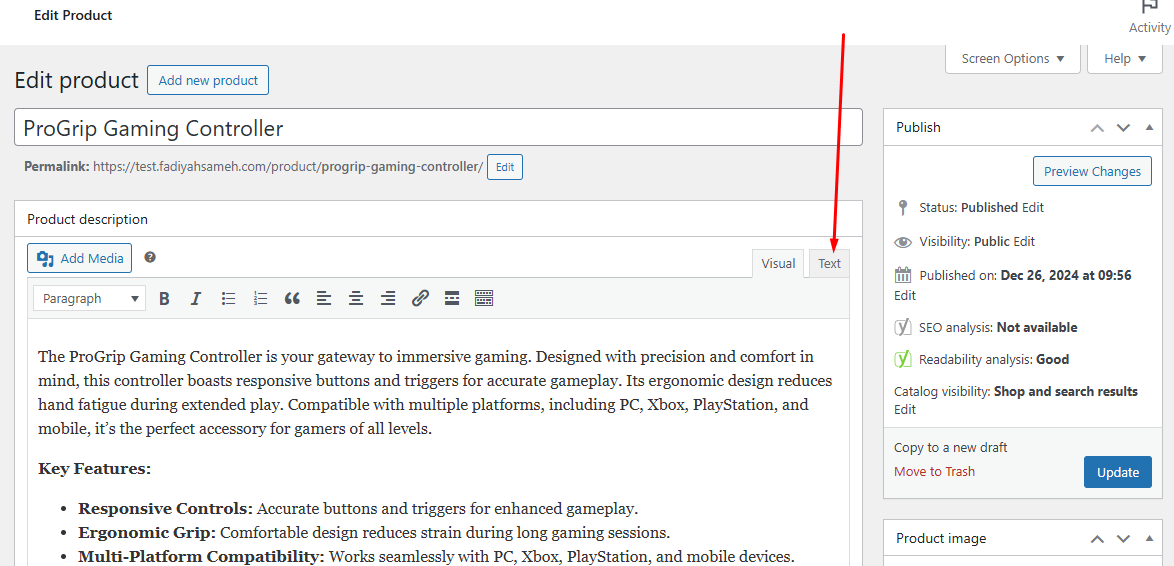The width and height of the screenshot is (1174, 566).
Task: Edit the Published status
Action: pyautogui.click(x=1032, y=207)
